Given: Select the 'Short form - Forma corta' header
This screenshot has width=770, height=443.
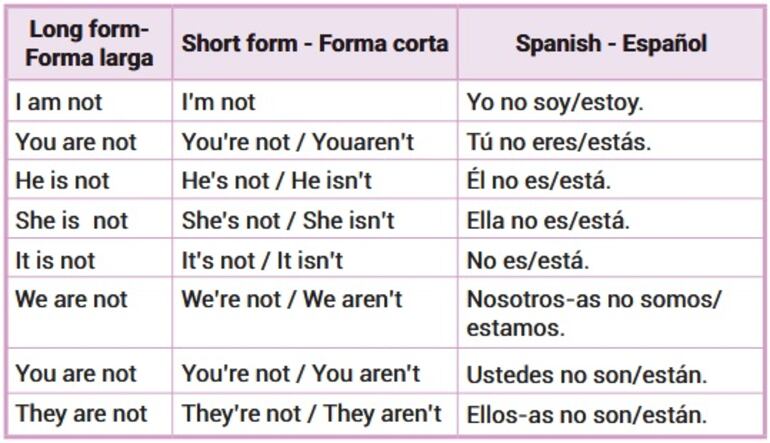Looking at the screenshot, I should click(x=314, y=44).
